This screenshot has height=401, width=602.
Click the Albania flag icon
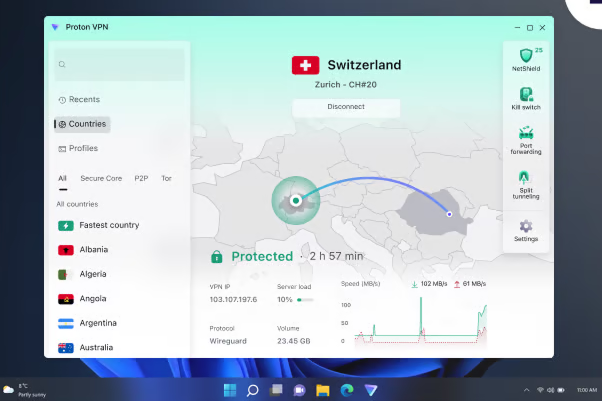pyautogui.click(x=66, y=250)
